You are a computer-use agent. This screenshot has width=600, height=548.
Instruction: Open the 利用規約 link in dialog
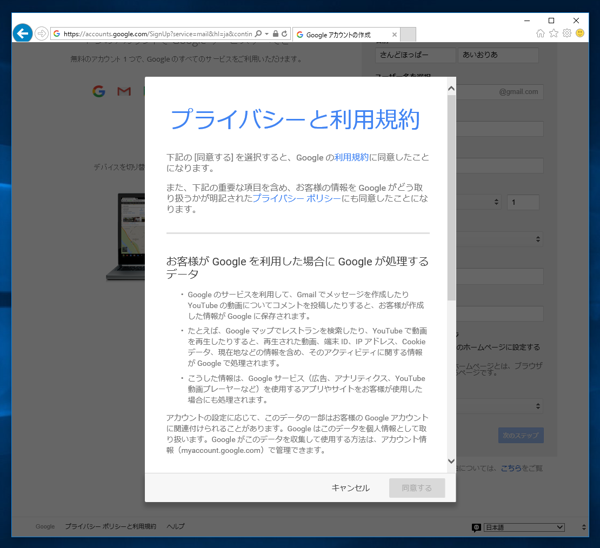point(351,157)
